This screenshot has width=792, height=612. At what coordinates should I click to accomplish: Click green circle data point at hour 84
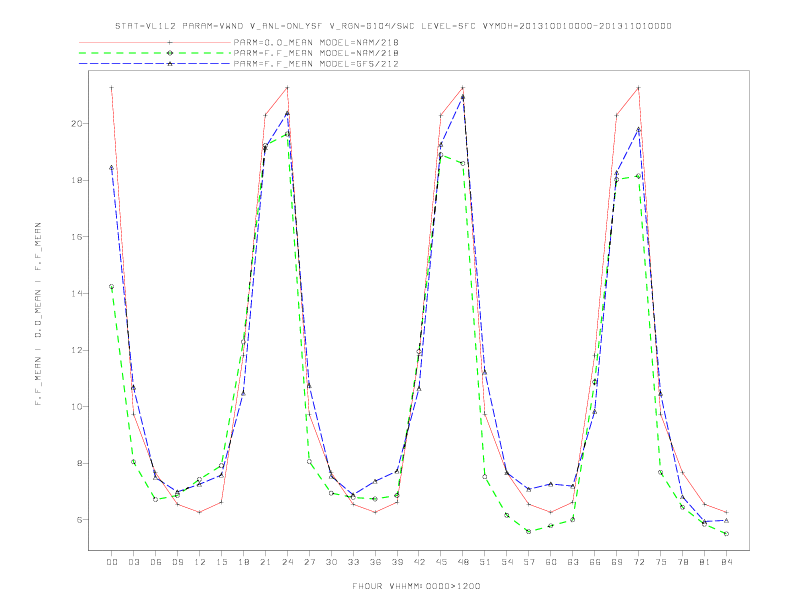pos(727,534)
